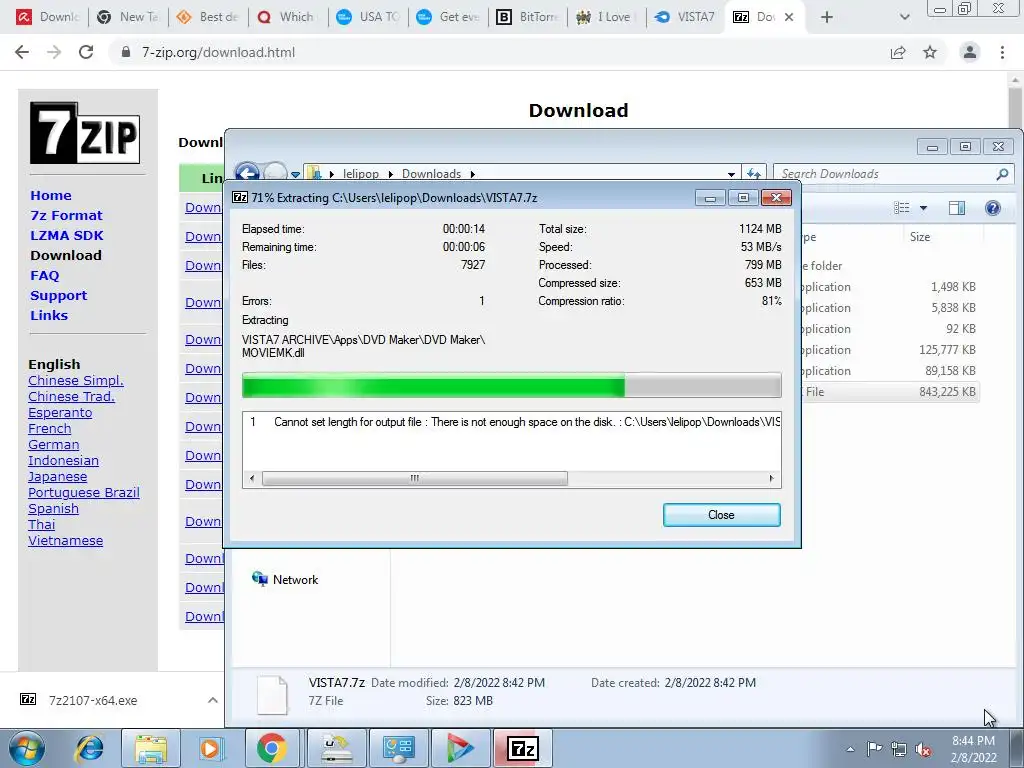Viewport: 1024px width, 768px height.
Task: Expand the chevron next to 7z2107-x64.exe download
Action: (x=212, y=700)
